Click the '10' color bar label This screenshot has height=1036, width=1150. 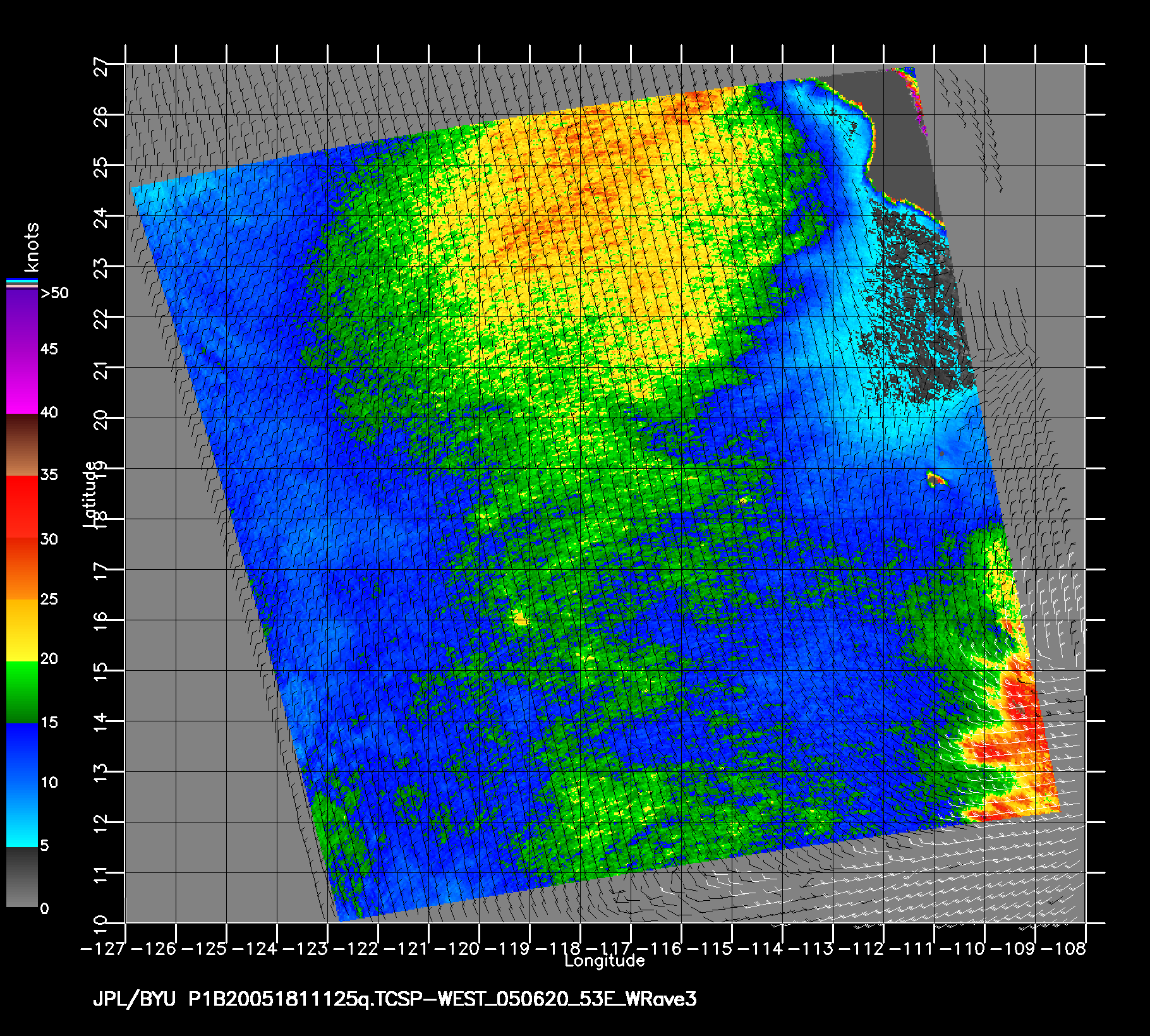click(49, 783)
